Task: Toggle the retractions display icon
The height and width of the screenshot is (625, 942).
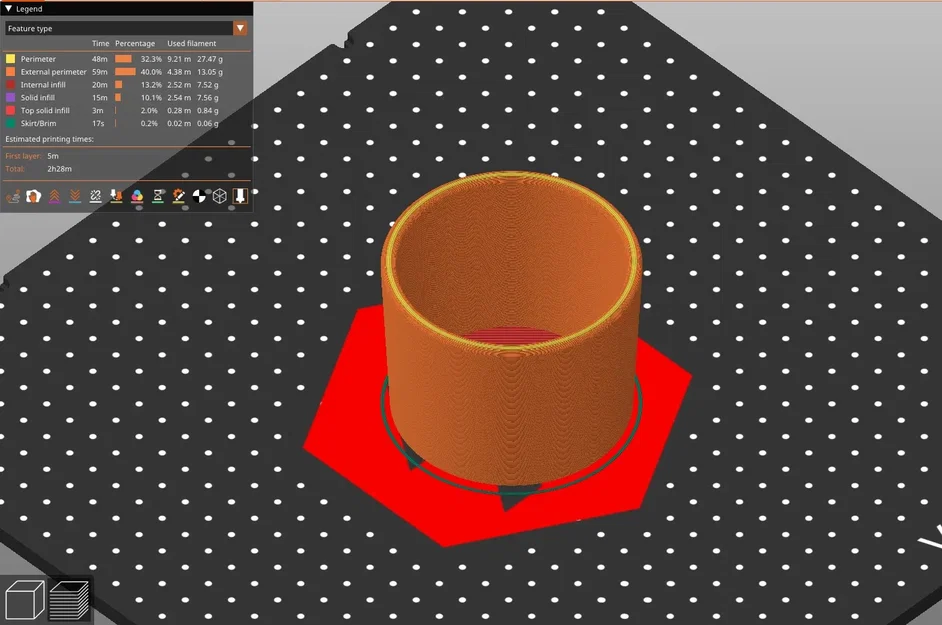Action: click(x=55, y=196)
